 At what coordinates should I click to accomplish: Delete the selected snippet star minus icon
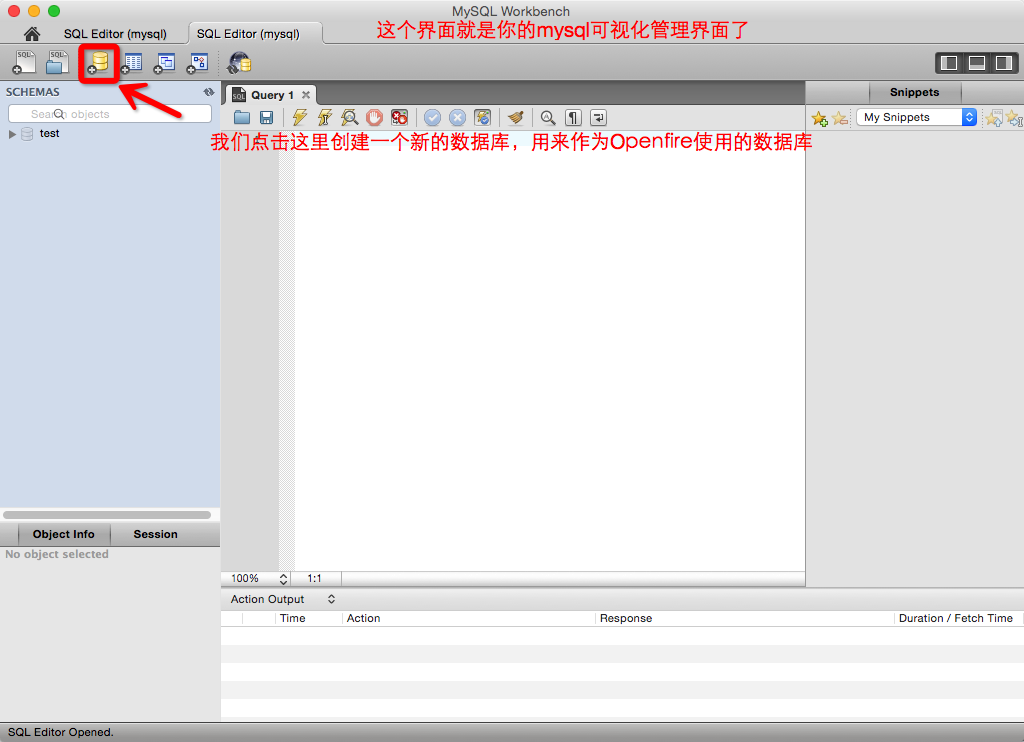tap(840, 118)
